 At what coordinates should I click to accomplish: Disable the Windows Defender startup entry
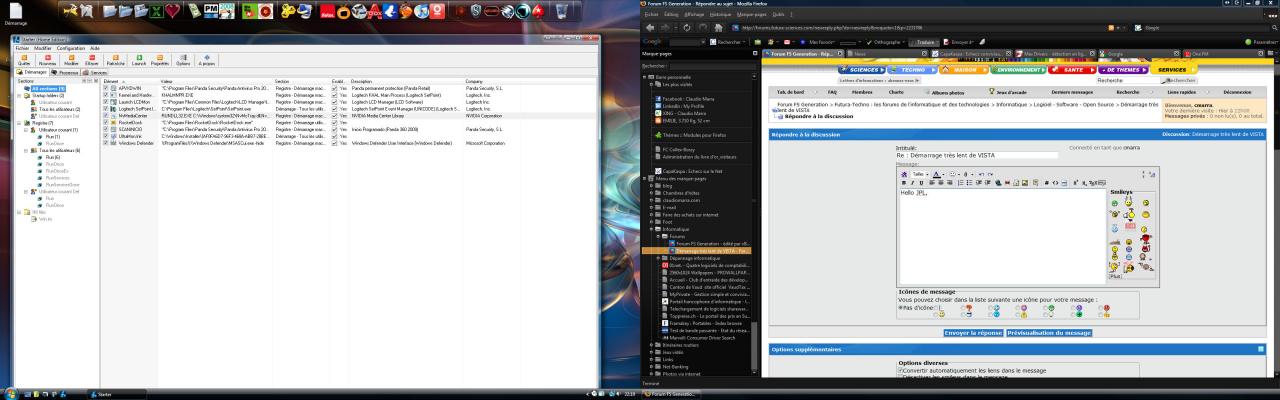[x=105, y=142]
